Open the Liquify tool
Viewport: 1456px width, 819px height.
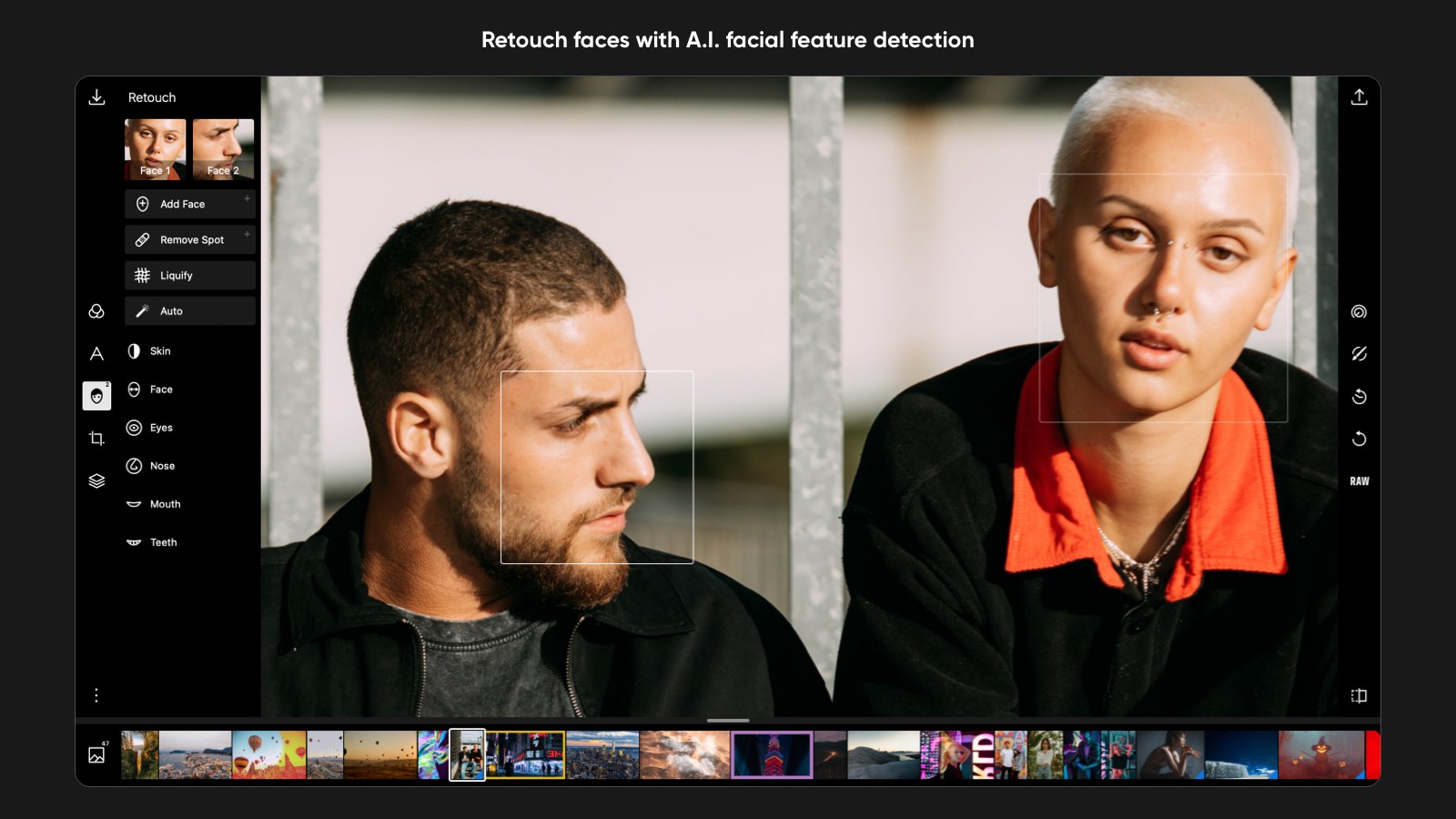pyautogui.click(x=189, y=275)
